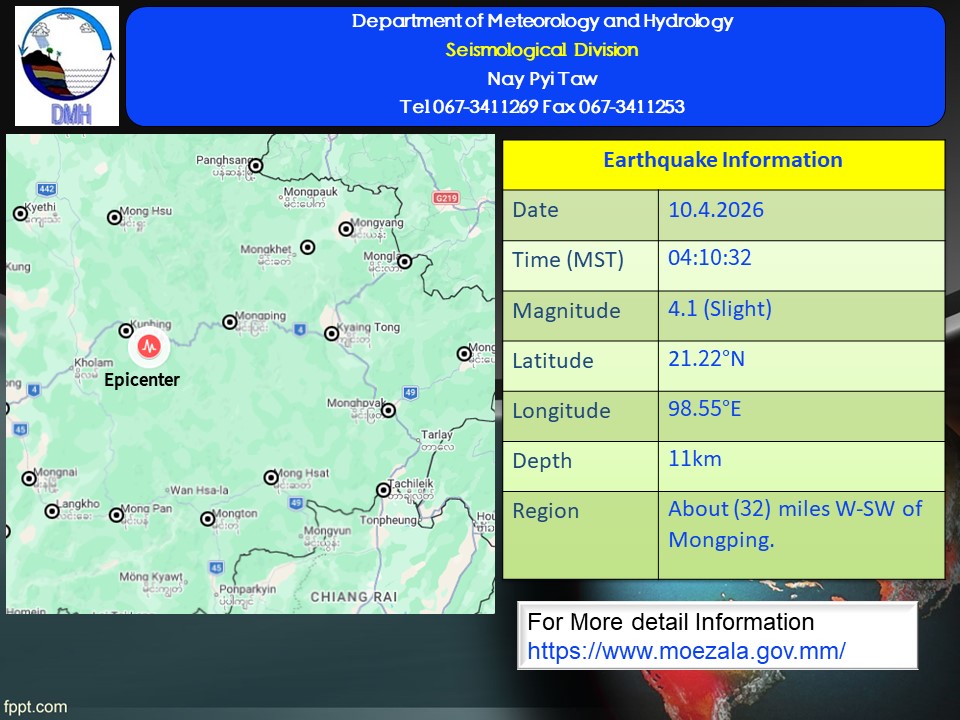The image size is (960, 720).
Task: Select the Kyaing Tong town marker
Action: pos(332,334)
